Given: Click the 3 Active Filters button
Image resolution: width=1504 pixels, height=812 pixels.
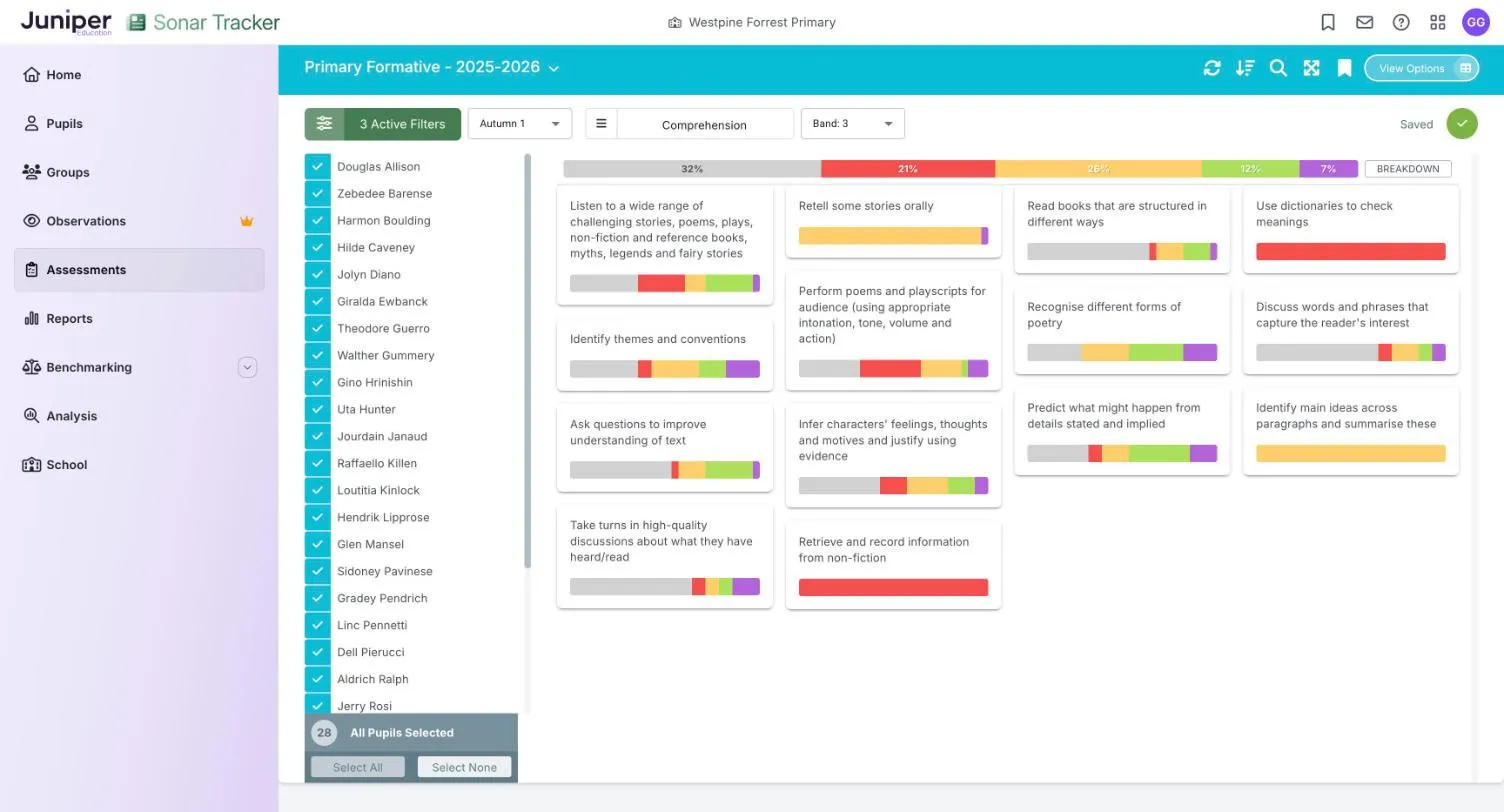Looking at the screenshot, I should tap(383, 124).
